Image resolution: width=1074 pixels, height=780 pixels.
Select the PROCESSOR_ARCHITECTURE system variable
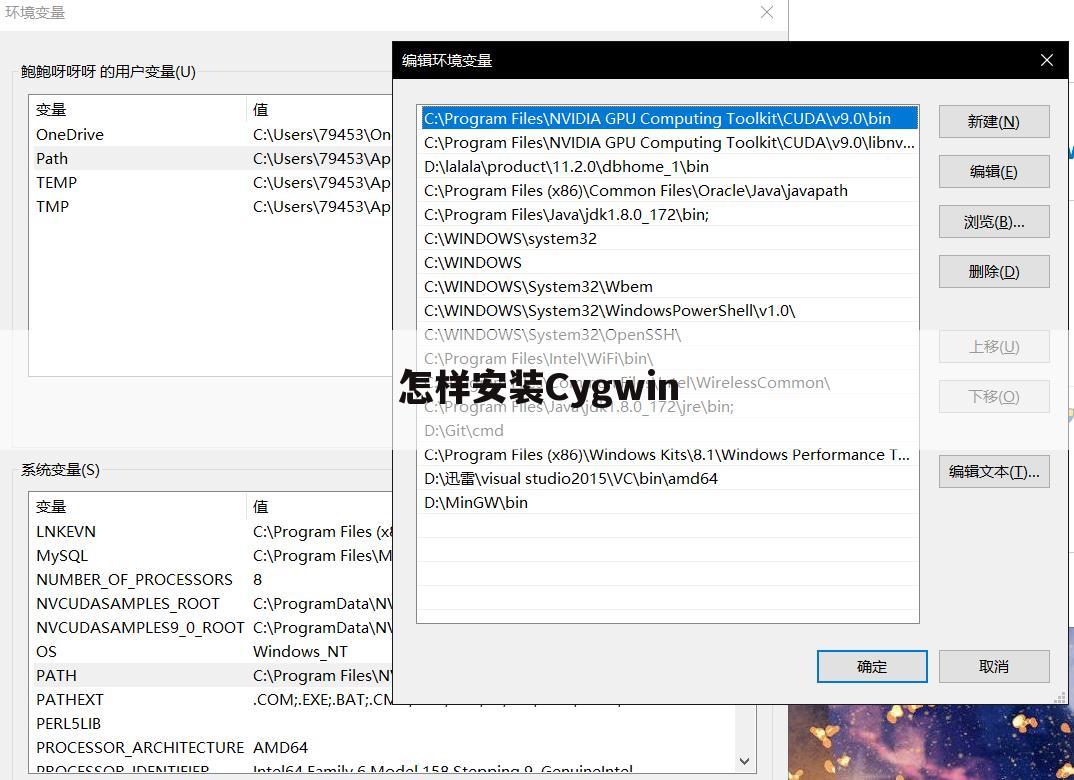point(382,747)
